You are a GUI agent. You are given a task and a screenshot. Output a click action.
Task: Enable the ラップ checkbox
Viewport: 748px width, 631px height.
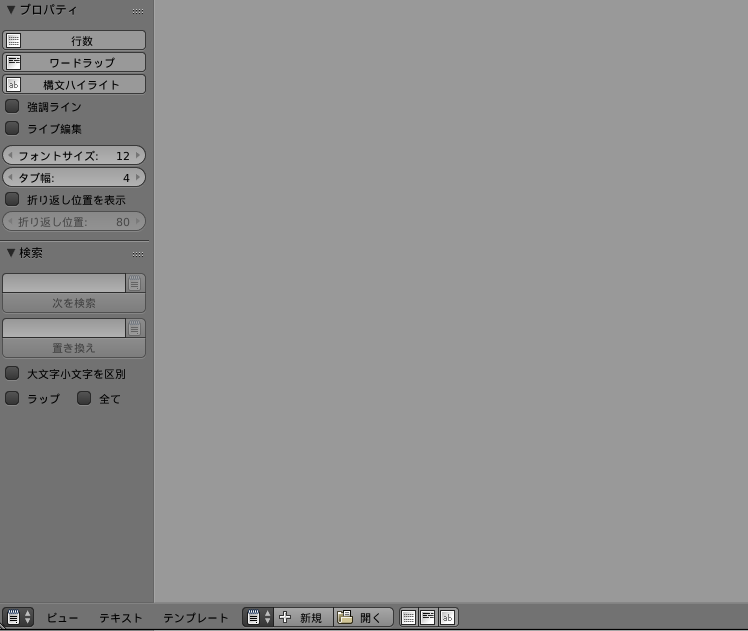click(12, 398)
